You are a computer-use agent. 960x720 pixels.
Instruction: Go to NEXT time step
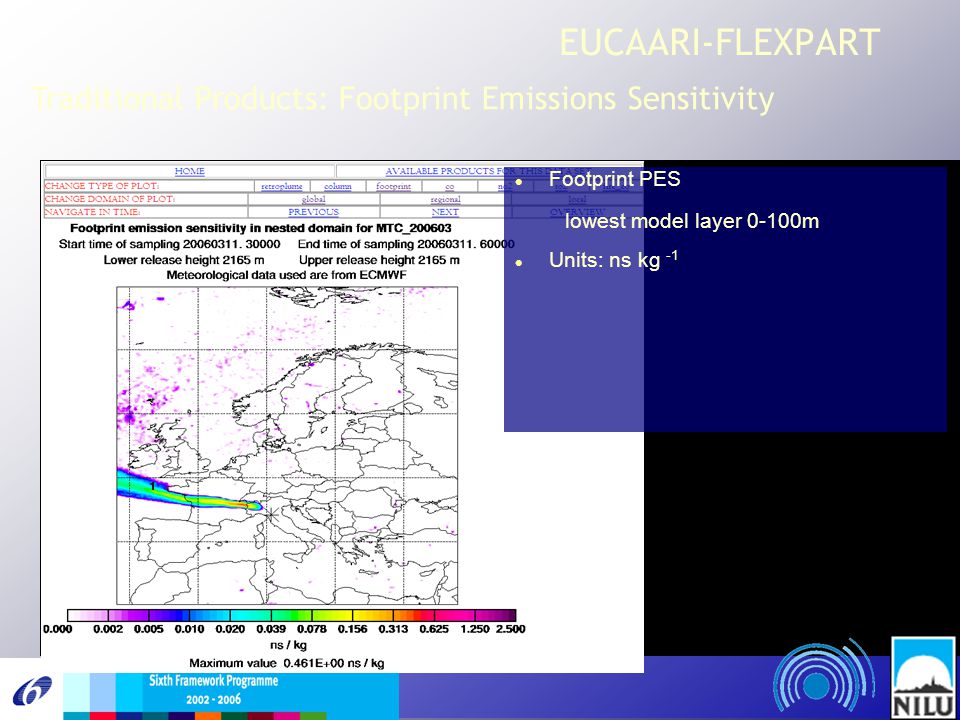[445, 212]
